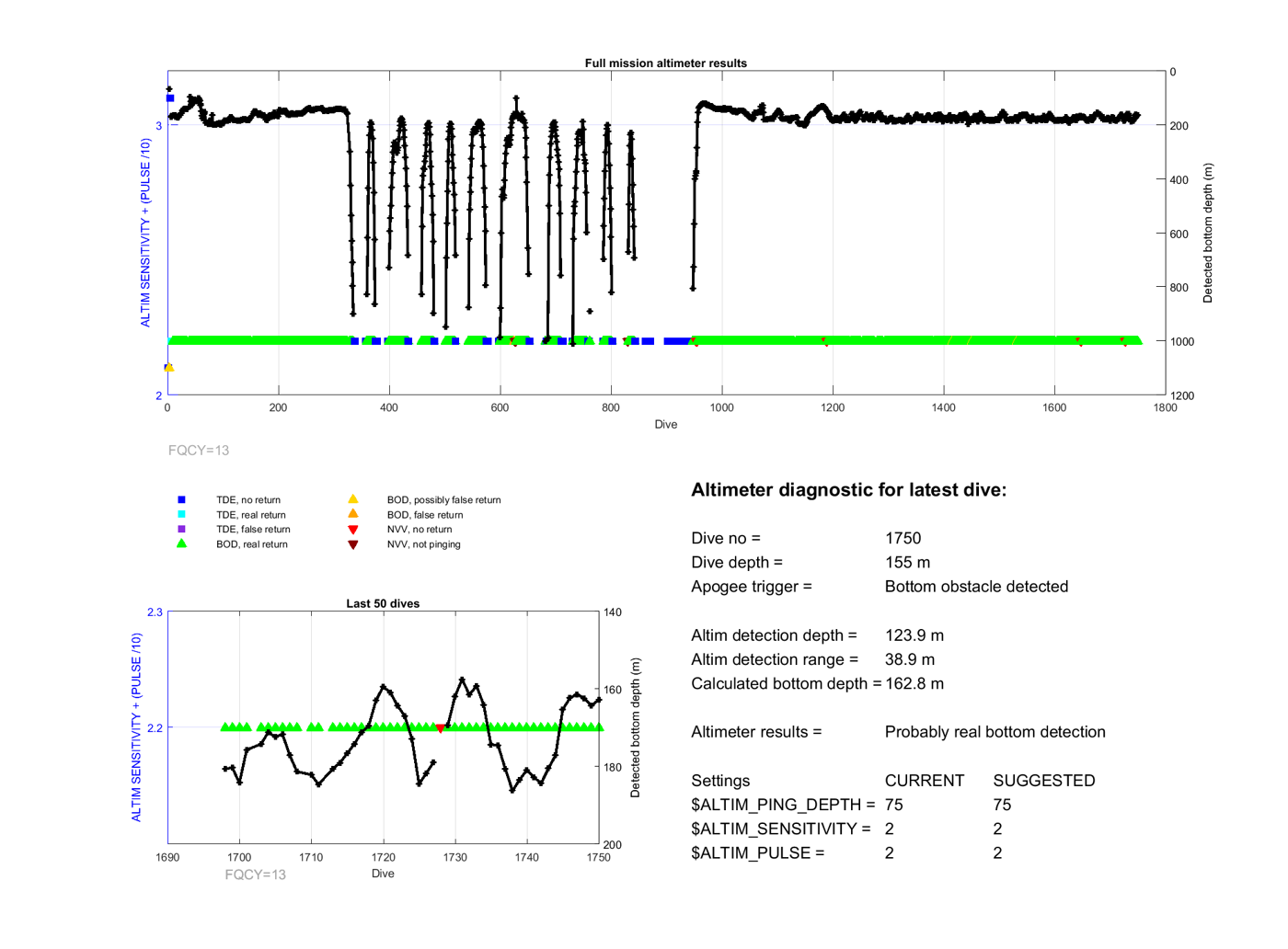The width and height of the screenshot is (1288, 949).
Task: Click 'BOD, possibly false return' legend label
Action: (x=444, y=500)
